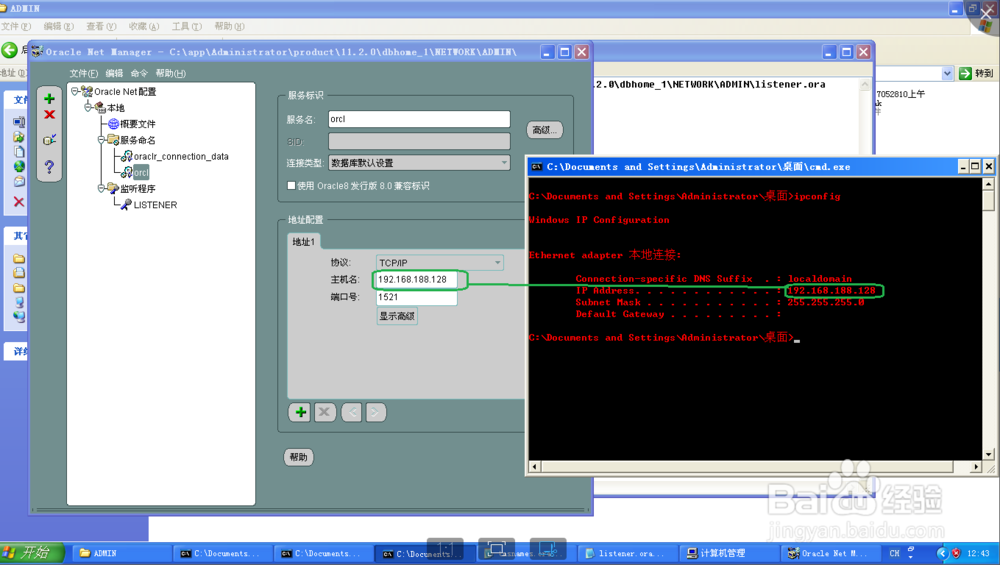Open the 帮助(H) menu in Net Manager
Screen dimensions: 1000x565
click(170, 73)
